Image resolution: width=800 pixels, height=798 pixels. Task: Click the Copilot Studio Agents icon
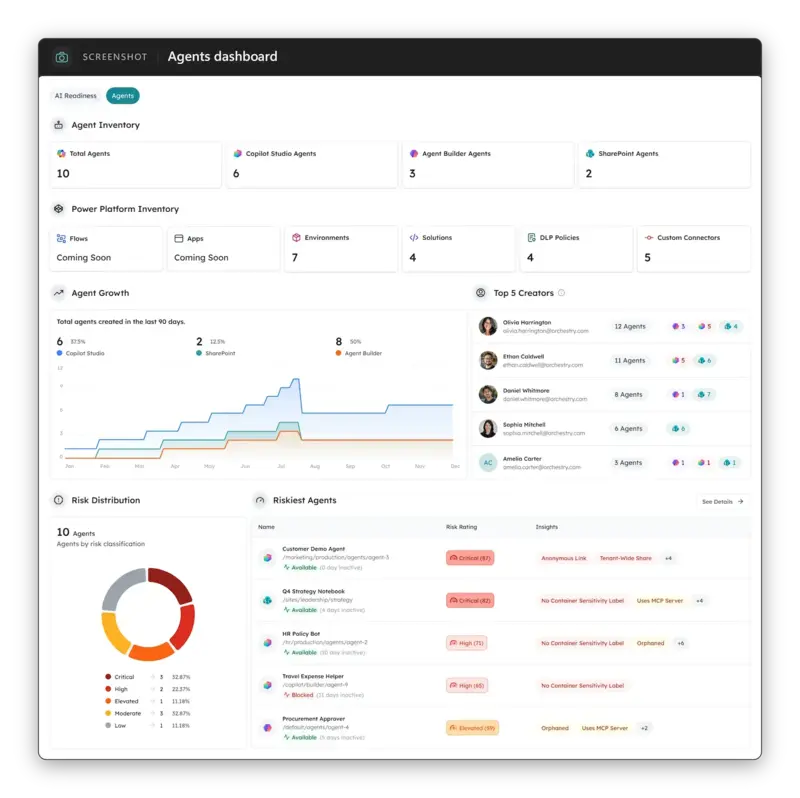click(237, 154)
